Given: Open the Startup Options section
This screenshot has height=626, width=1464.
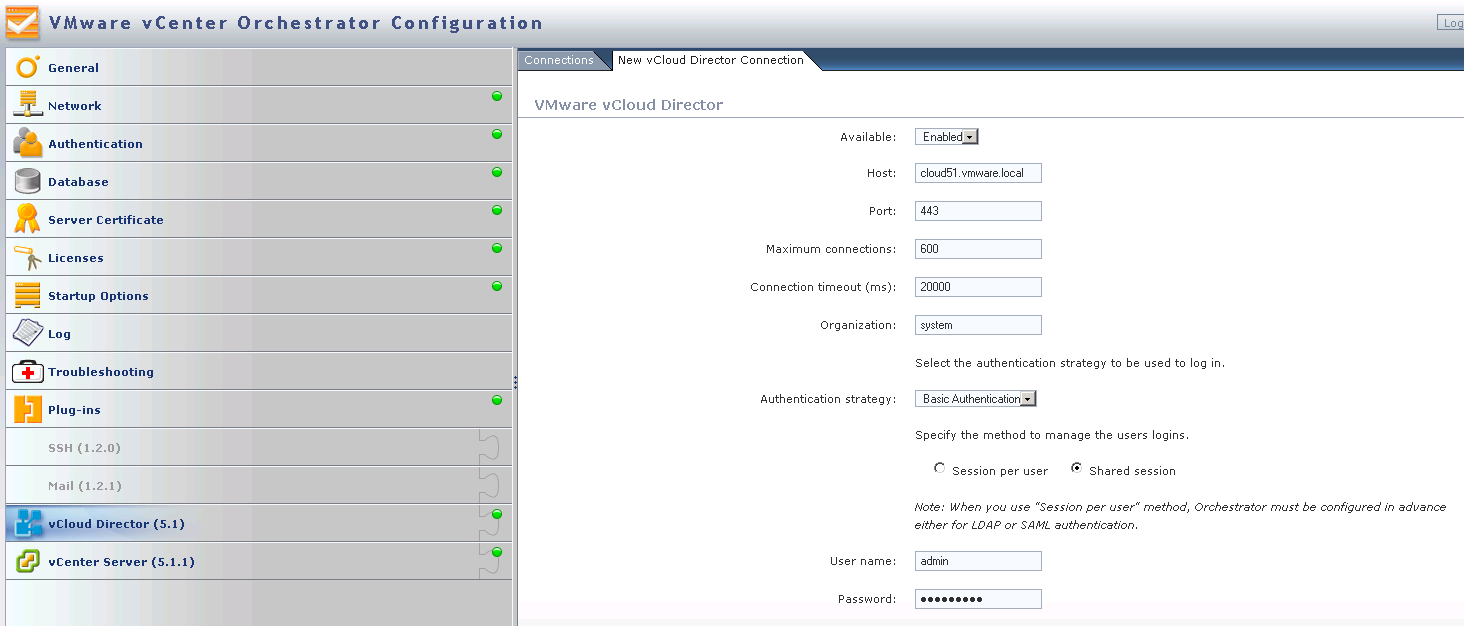Looking at the screenshot, I should pos(98,296).
